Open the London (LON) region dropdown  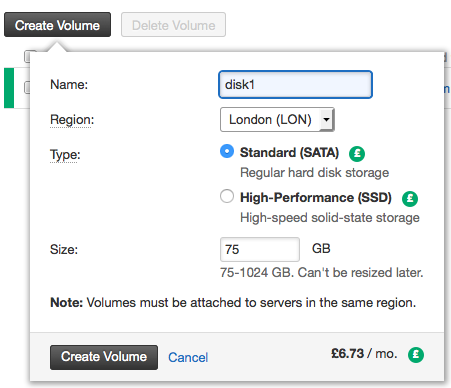(277, 119)
